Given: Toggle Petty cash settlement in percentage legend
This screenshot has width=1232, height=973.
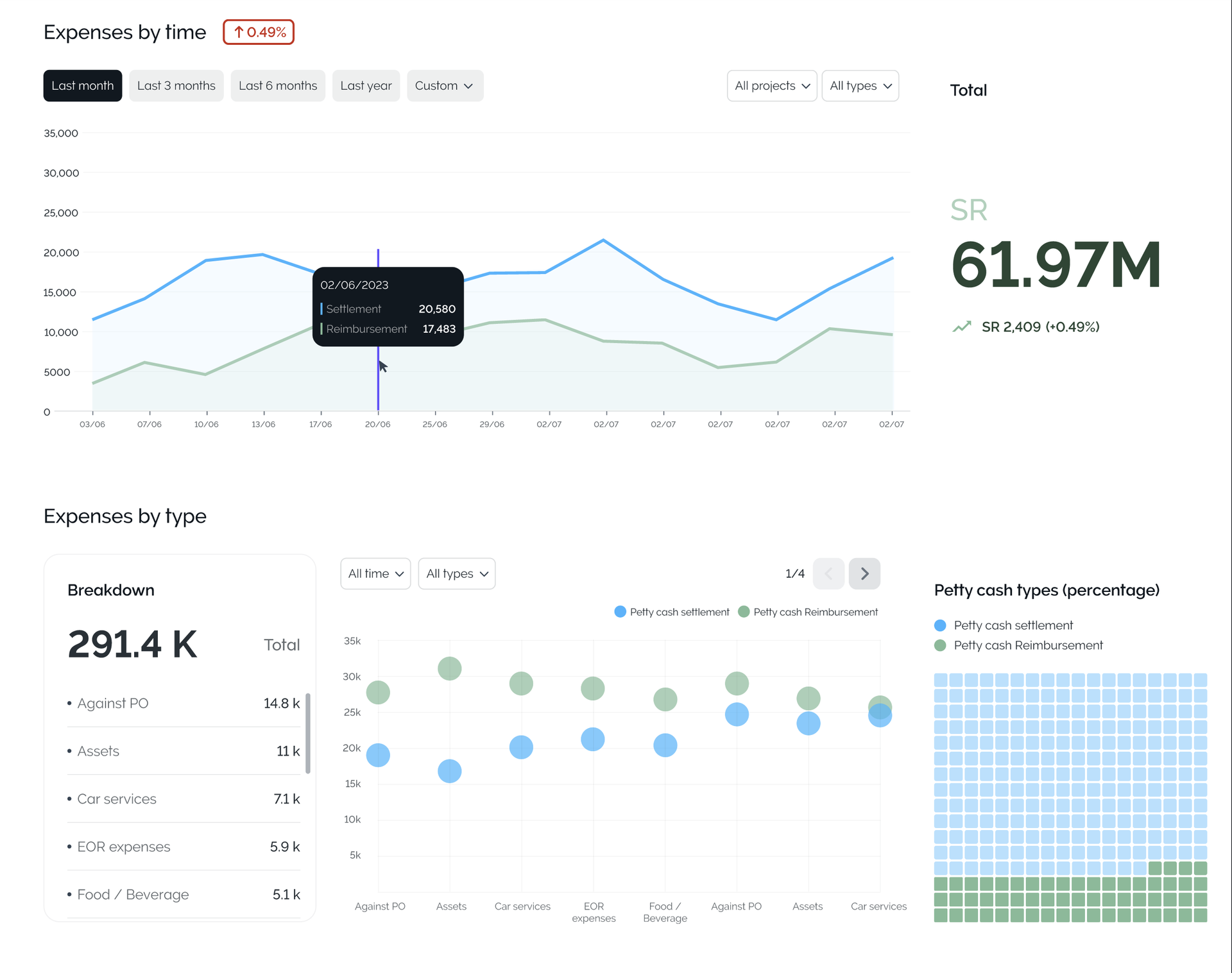Looking at the screenshot, I should pyautogui.click(x=940, y=625).
